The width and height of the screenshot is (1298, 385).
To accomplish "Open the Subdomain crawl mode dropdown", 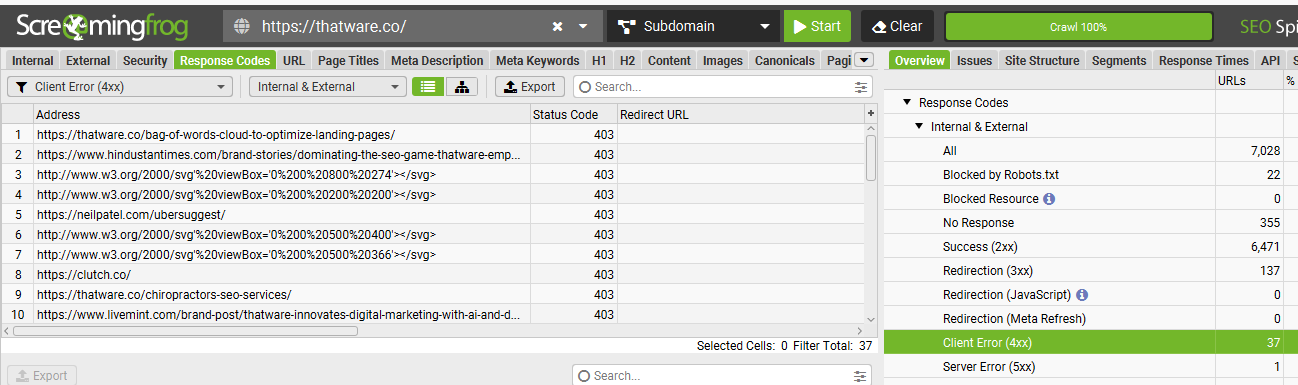I will tap(694, 26).
